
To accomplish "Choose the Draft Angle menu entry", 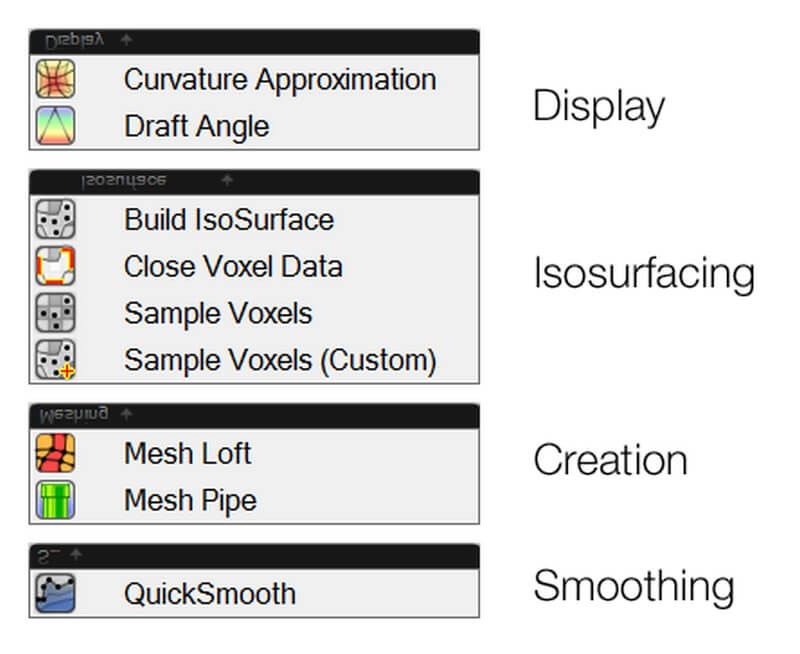I will tap(196, 126).
